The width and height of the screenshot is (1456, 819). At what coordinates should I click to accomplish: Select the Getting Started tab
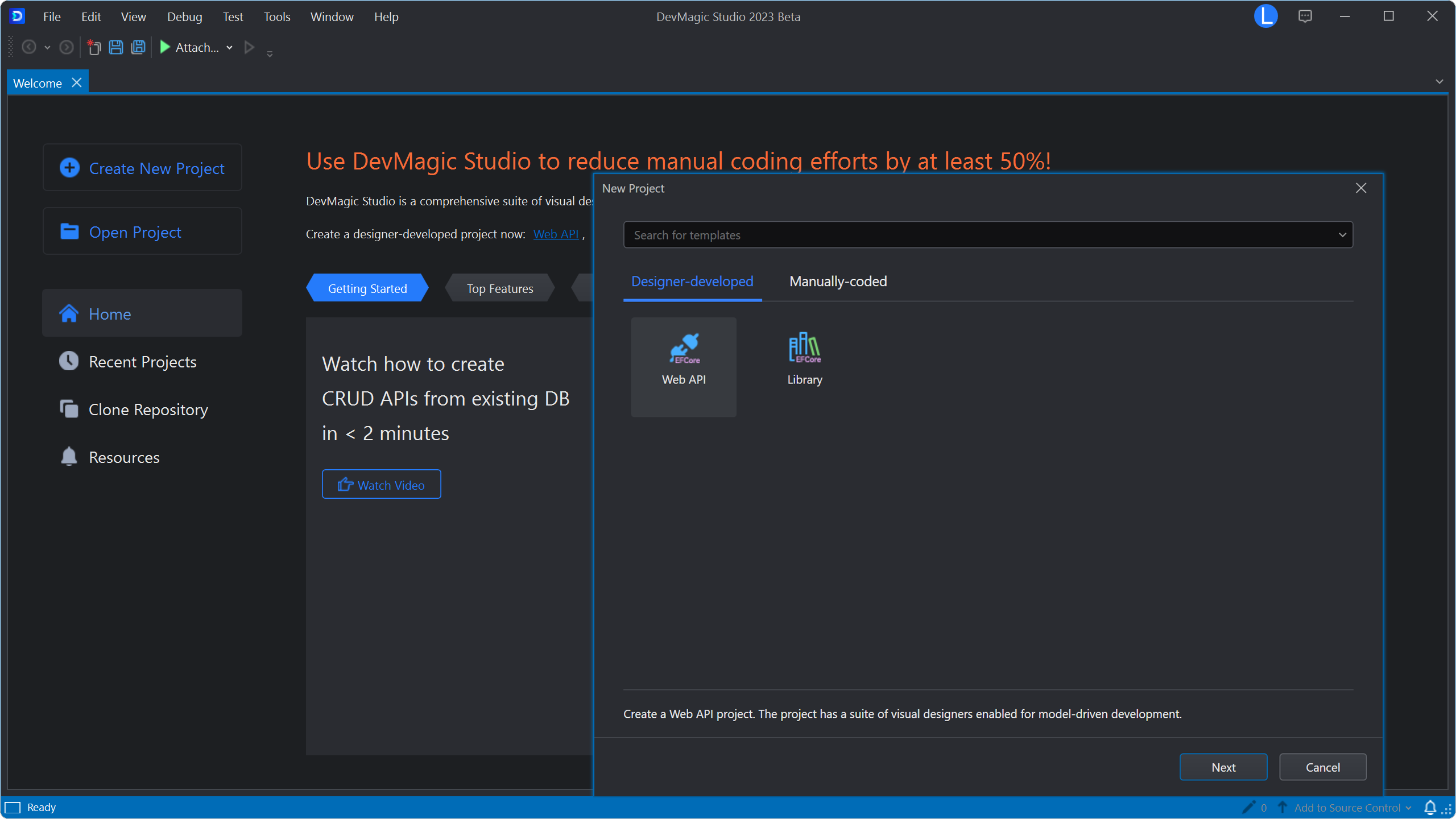[367, 288]
